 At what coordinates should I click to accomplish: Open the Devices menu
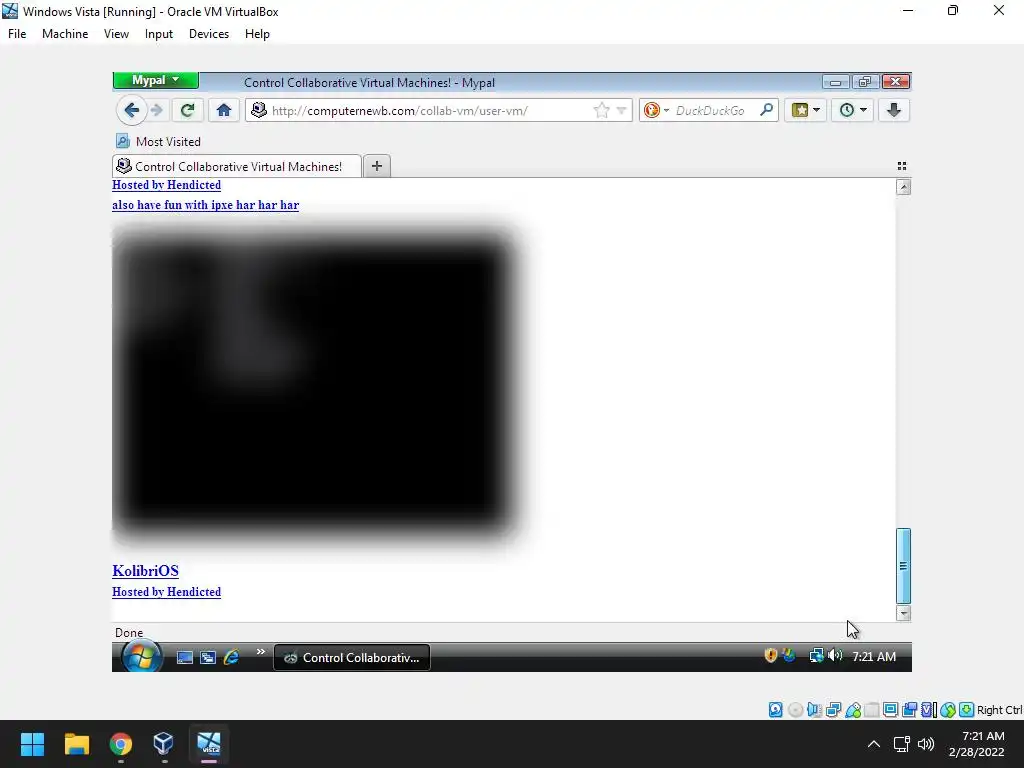[x=209, y=34]
